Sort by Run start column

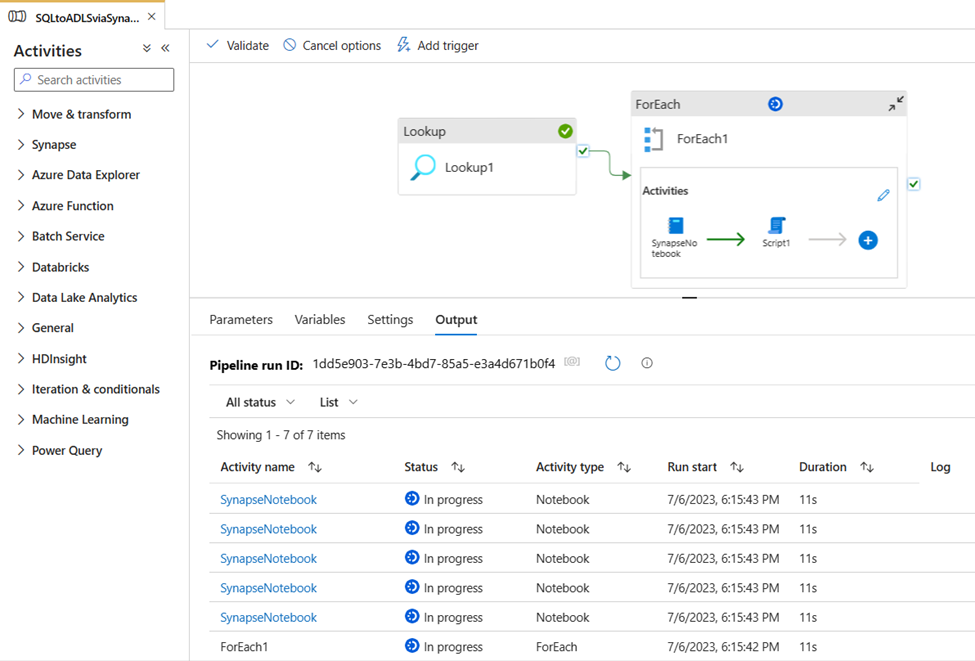click(737, 467)
